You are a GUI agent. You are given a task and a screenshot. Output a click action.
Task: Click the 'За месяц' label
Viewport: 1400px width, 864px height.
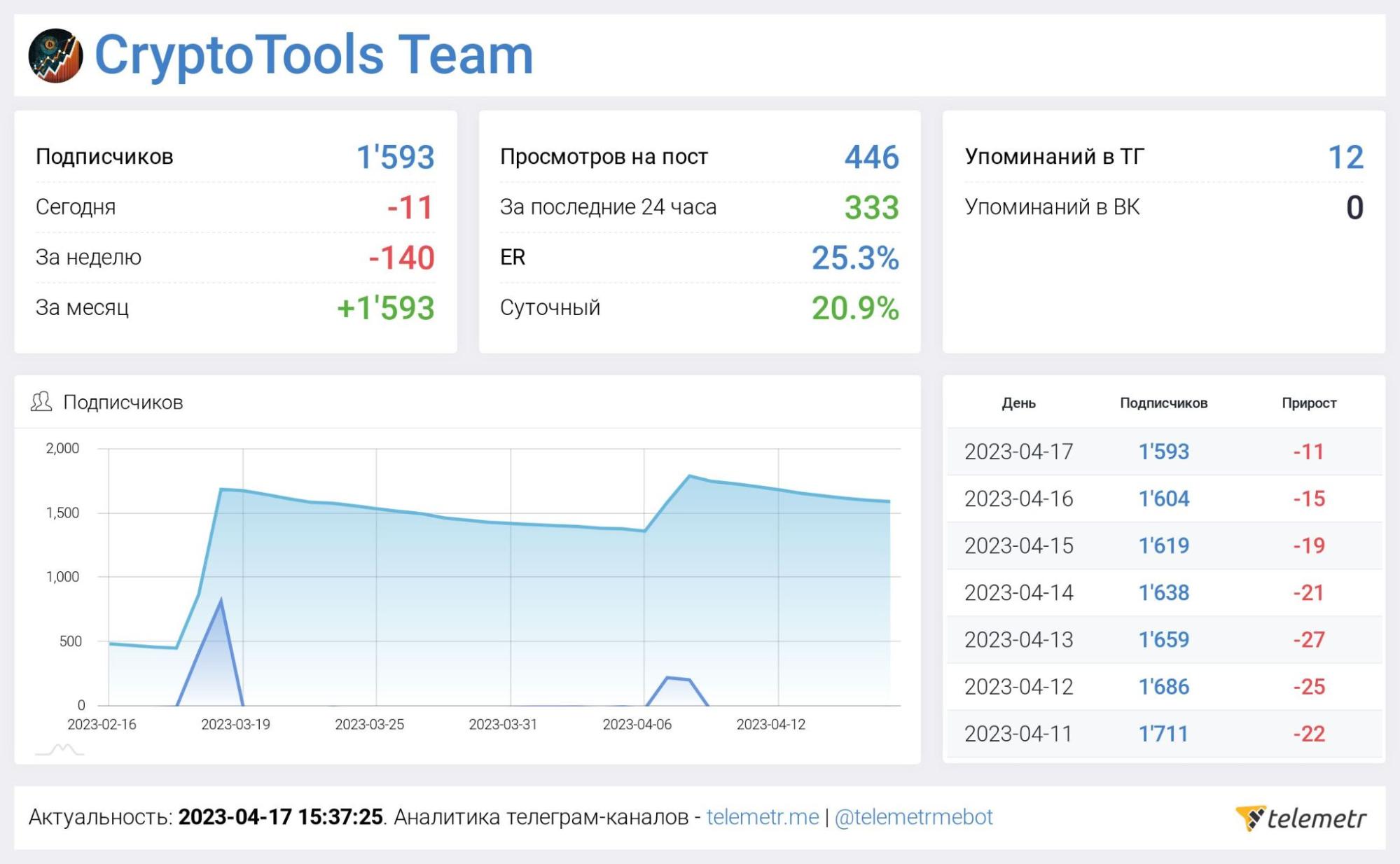point(82,307)
